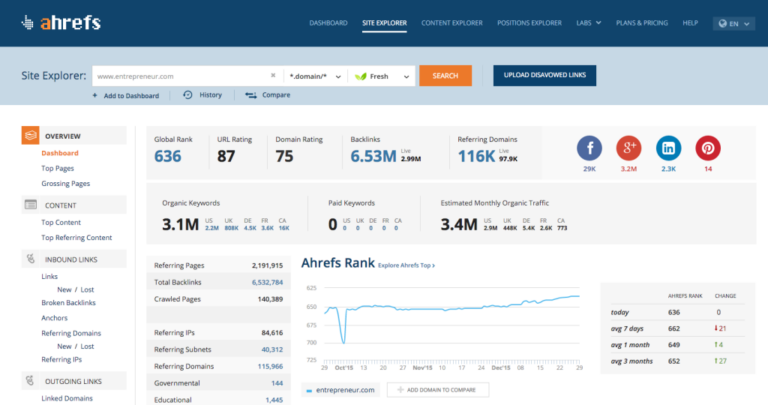Go to the Dashboard nav item
Screen dimensions: 768x405
coord(328,23)
